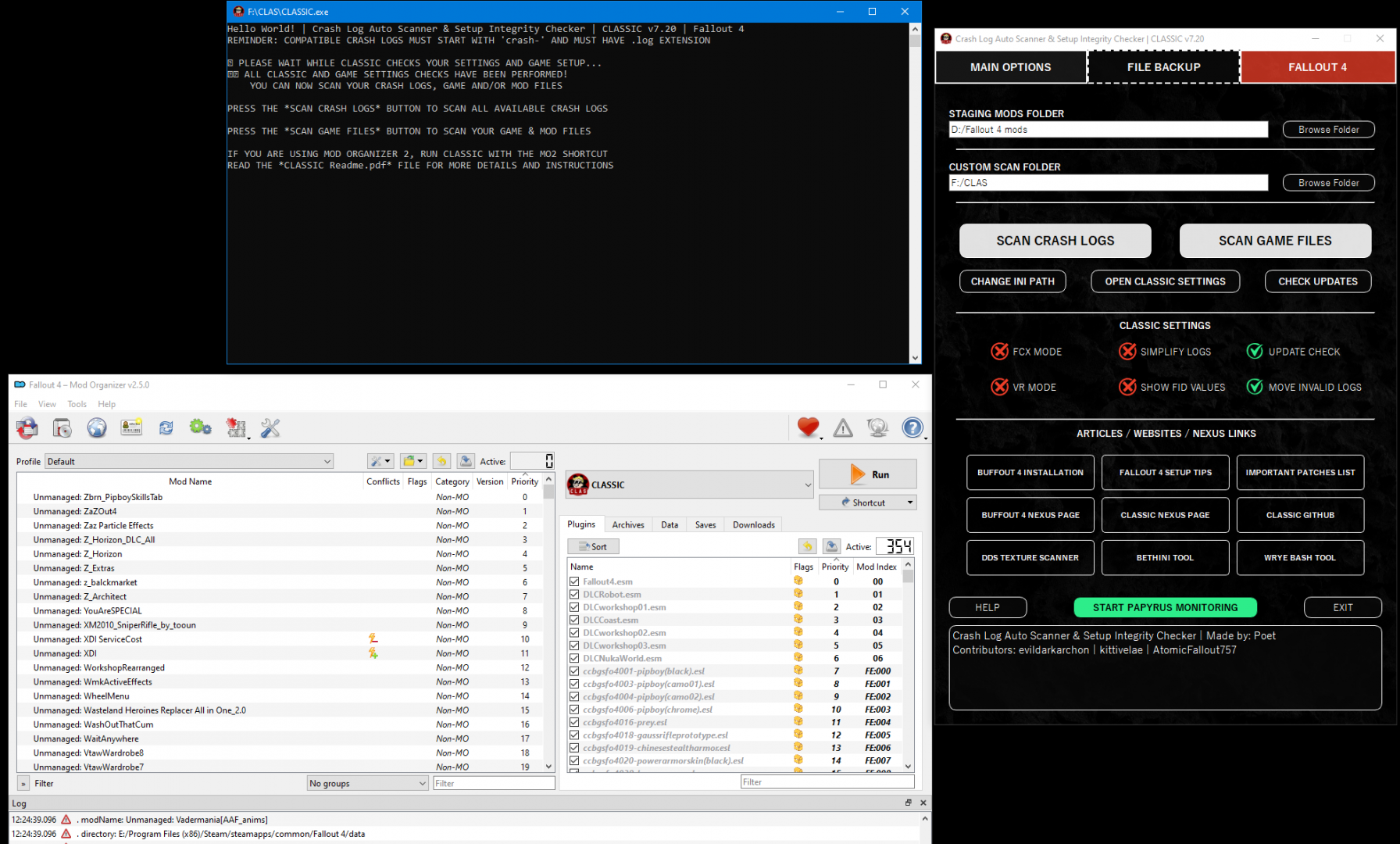Click the Staging Mods Folder path field
1400x844 pixels.
[x=1108, y=130]
